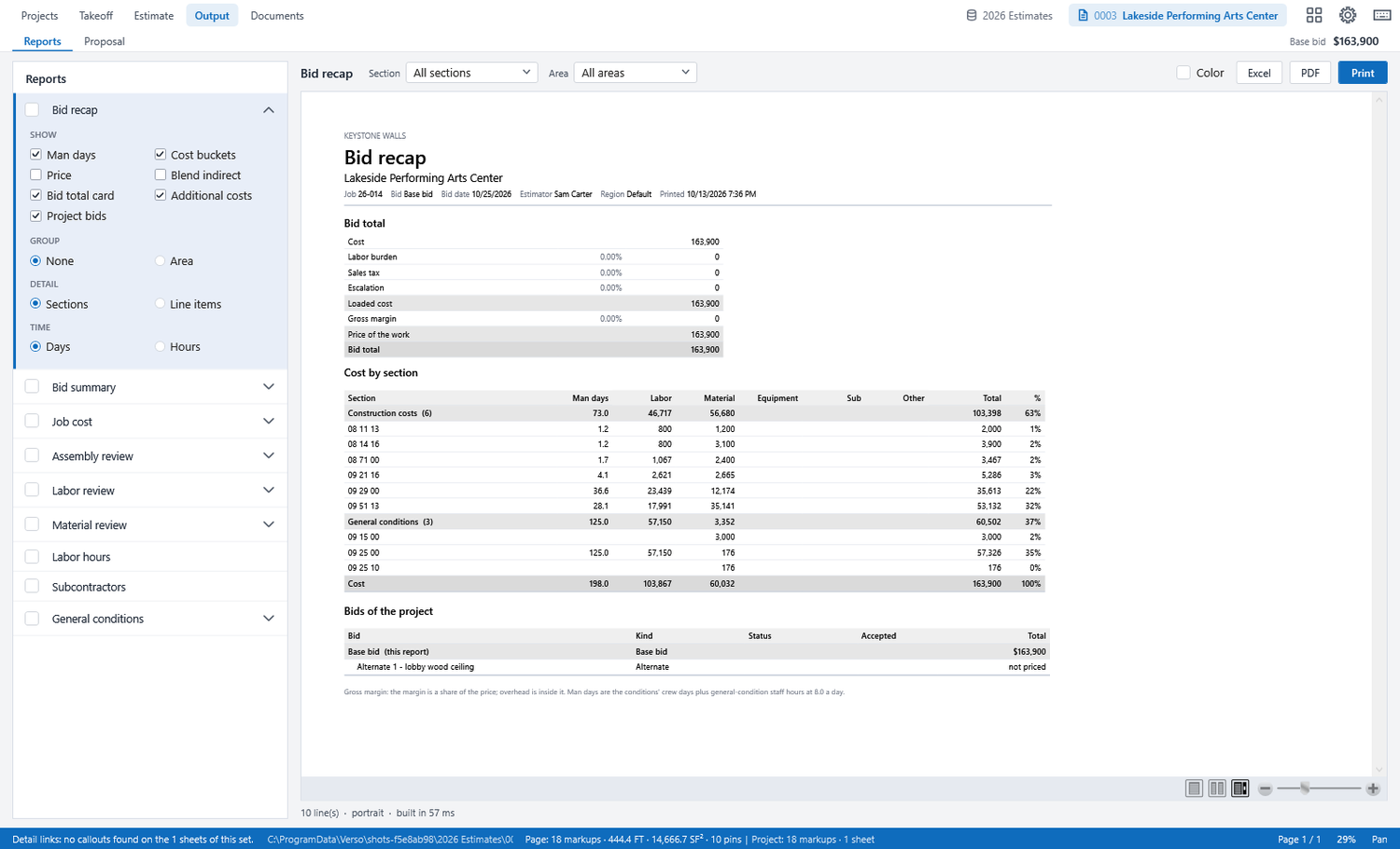Go to the Takeoff menu tab

click(x=96, y=16)
